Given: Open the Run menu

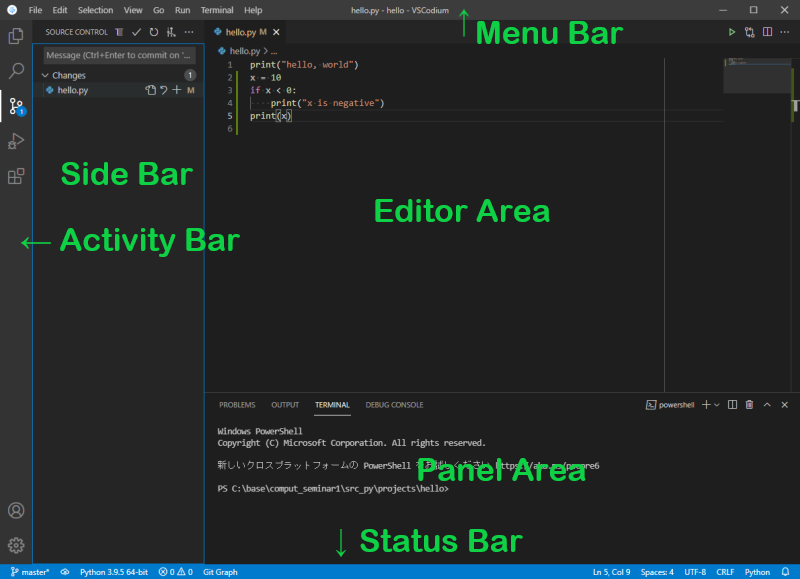Looking at the screenshot, I should 182,10.
